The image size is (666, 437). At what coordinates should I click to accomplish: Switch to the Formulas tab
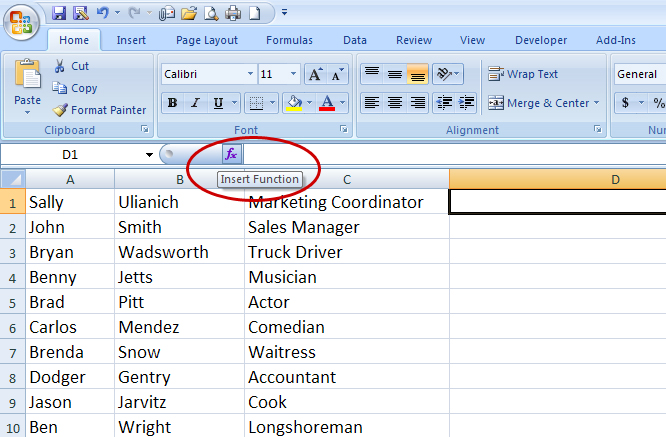pos(289,40)
